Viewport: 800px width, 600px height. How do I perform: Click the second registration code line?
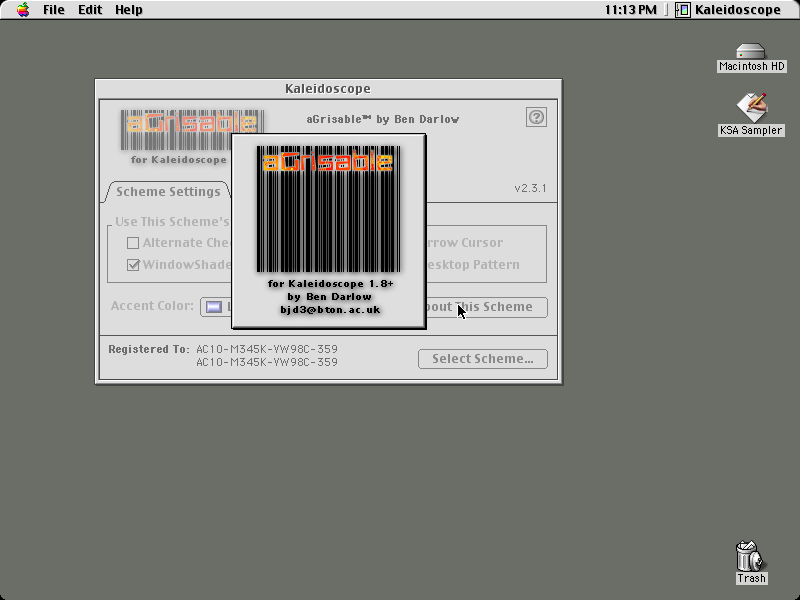point(267,362)
